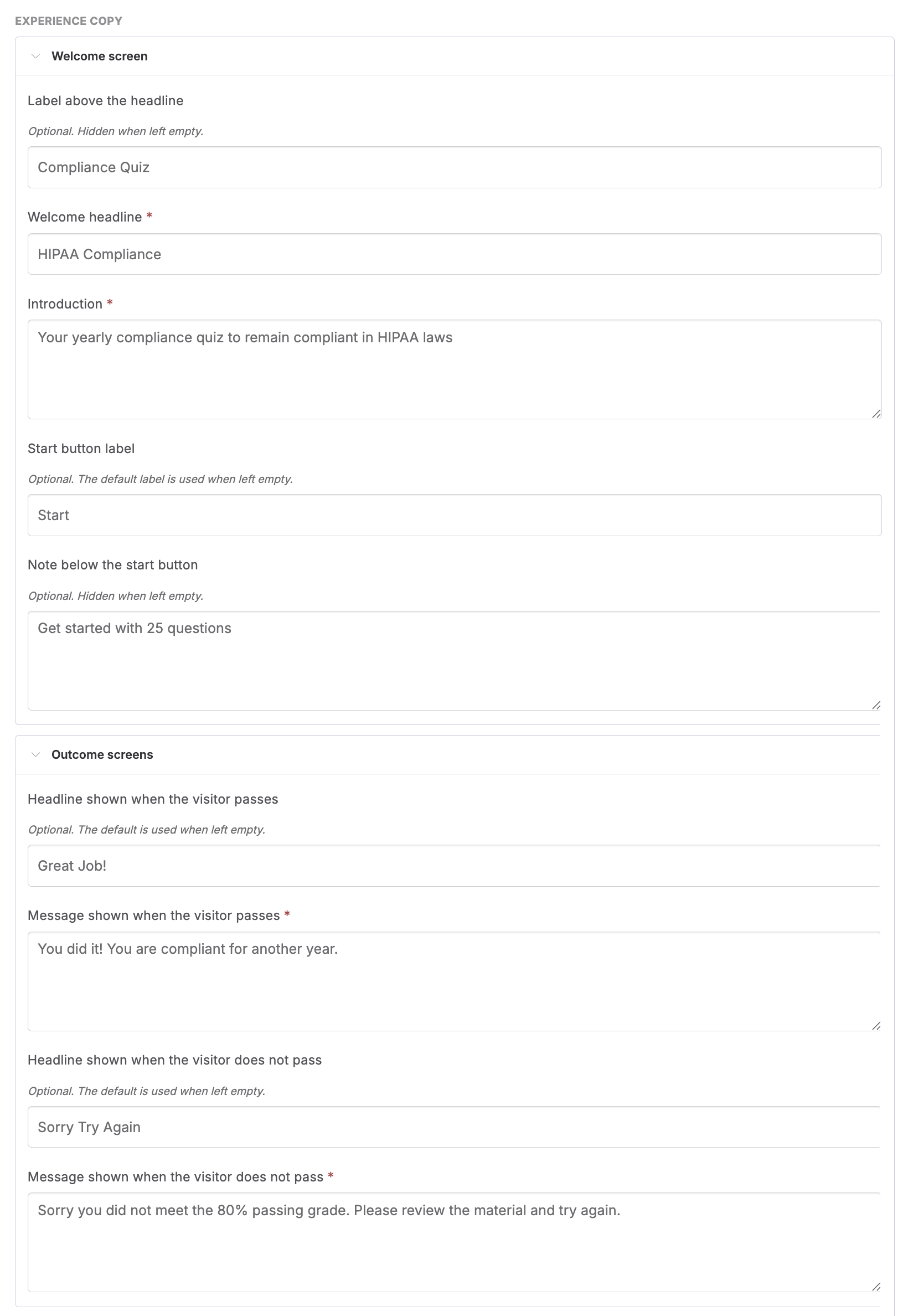908x1316 pixels.
Task: Click the Message shown when visitor passes label
Action: 153,916
